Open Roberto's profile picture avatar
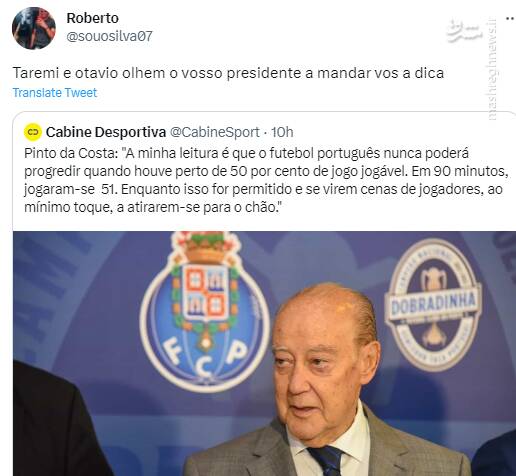516x476 pixels. pyautogui.click(x=34, y=28)
